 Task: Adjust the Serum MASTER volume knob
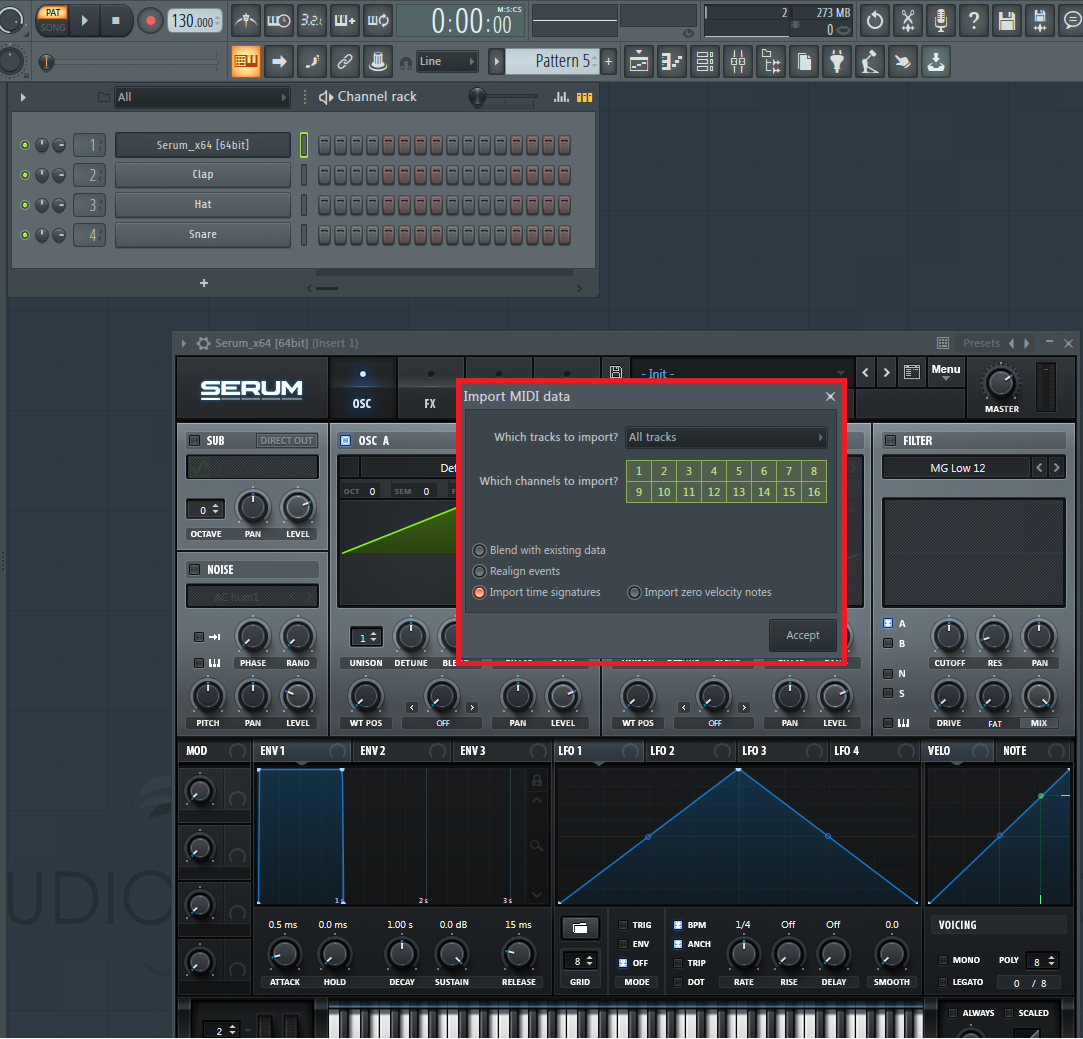[x=1001, y=382]
